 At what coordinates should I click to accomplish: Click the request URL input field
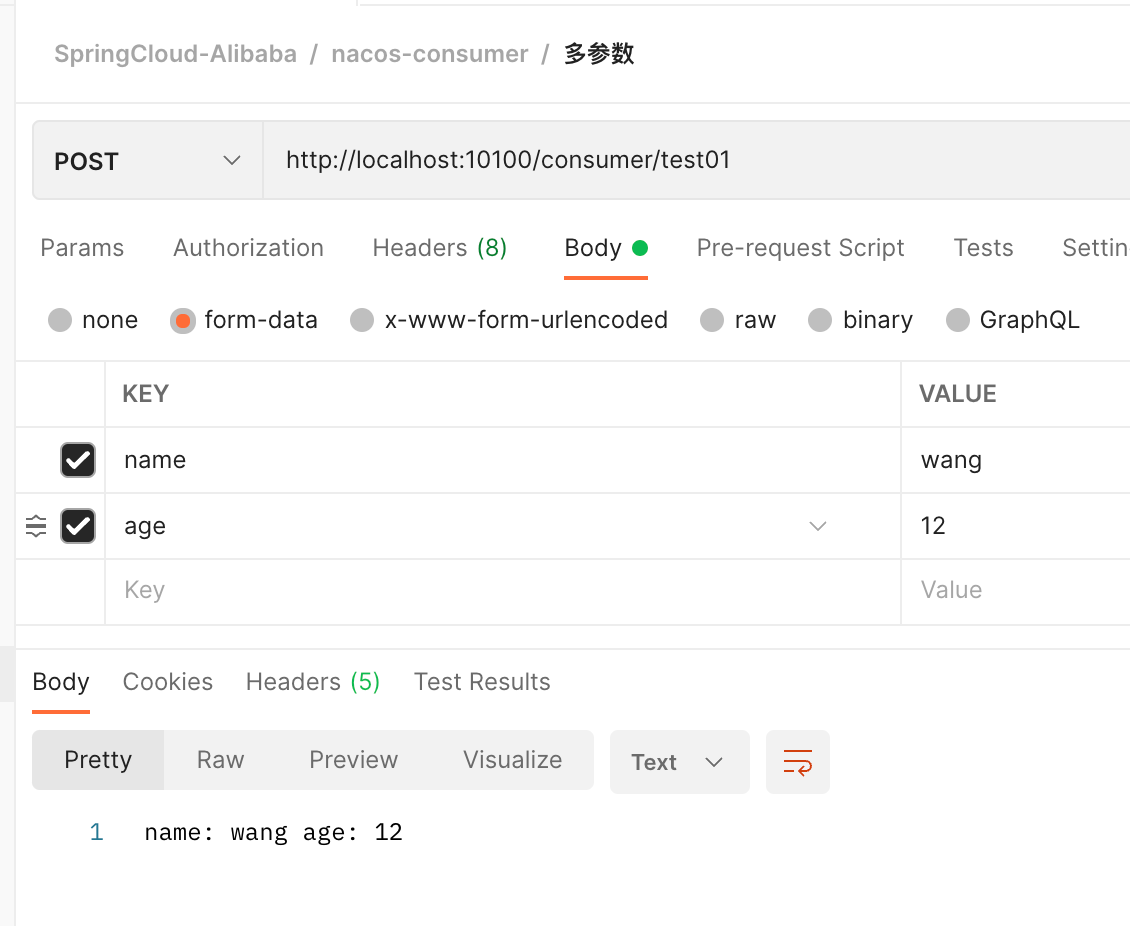click(x=690, y=160)
